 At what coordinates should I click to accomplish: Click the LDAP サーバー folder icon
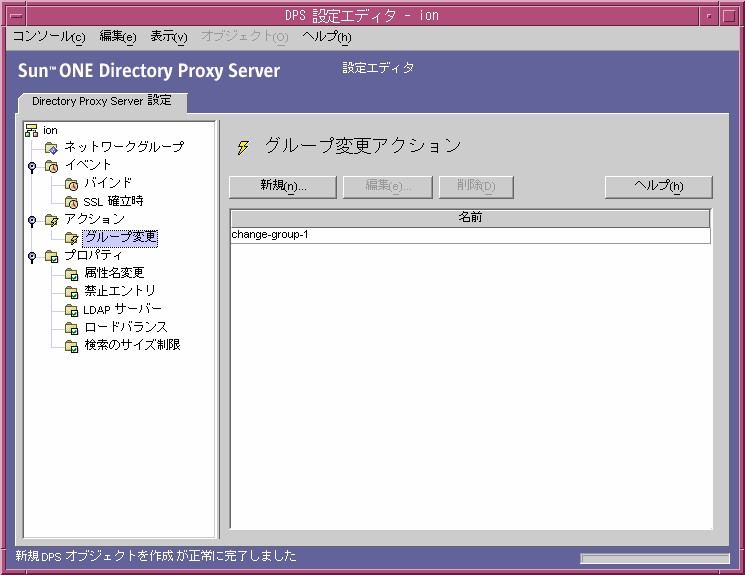tap(71, 310)
